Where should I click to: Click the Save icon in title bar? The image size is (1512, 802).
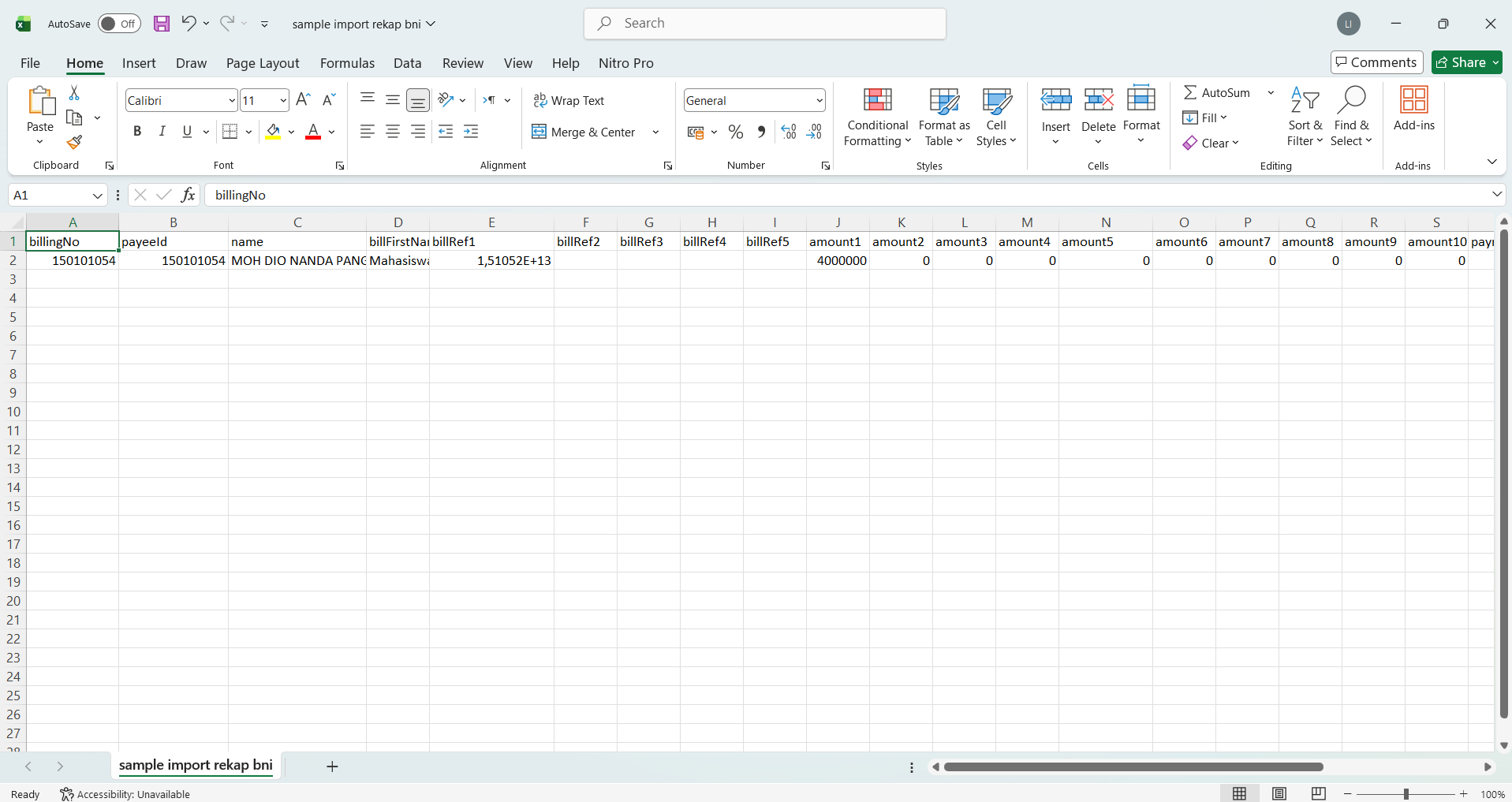pos(162,24)
